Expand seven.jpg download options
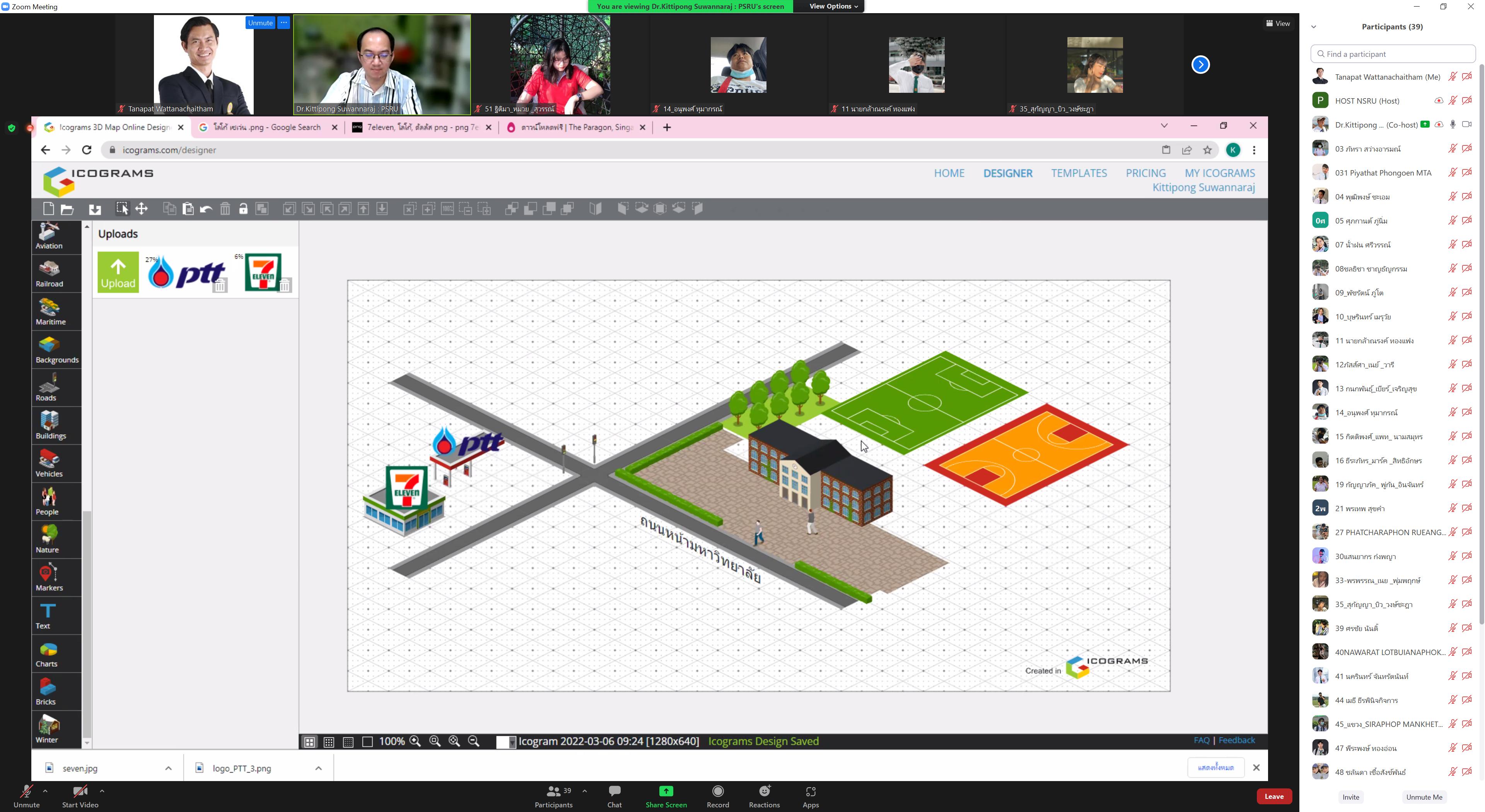The image size is (1485, 812). (168, 768)
